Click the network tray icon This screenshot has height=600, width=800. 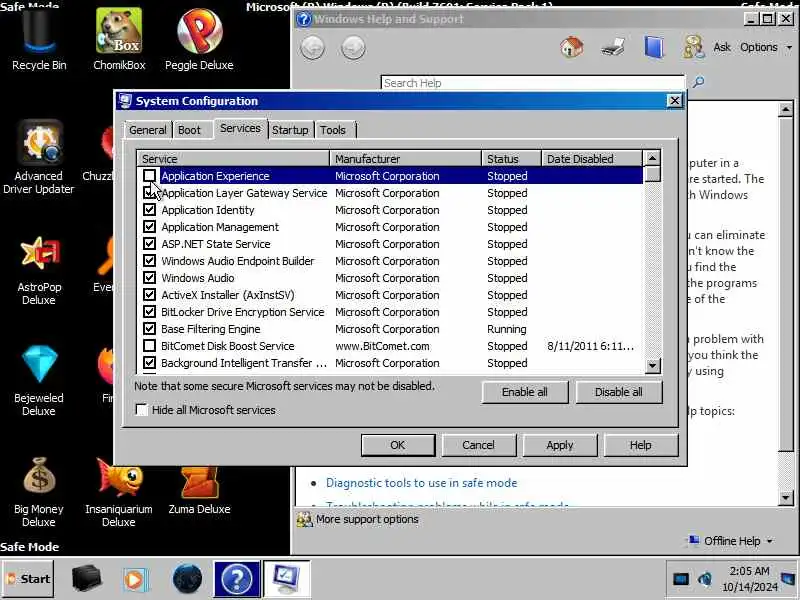[x=681, y=579]
